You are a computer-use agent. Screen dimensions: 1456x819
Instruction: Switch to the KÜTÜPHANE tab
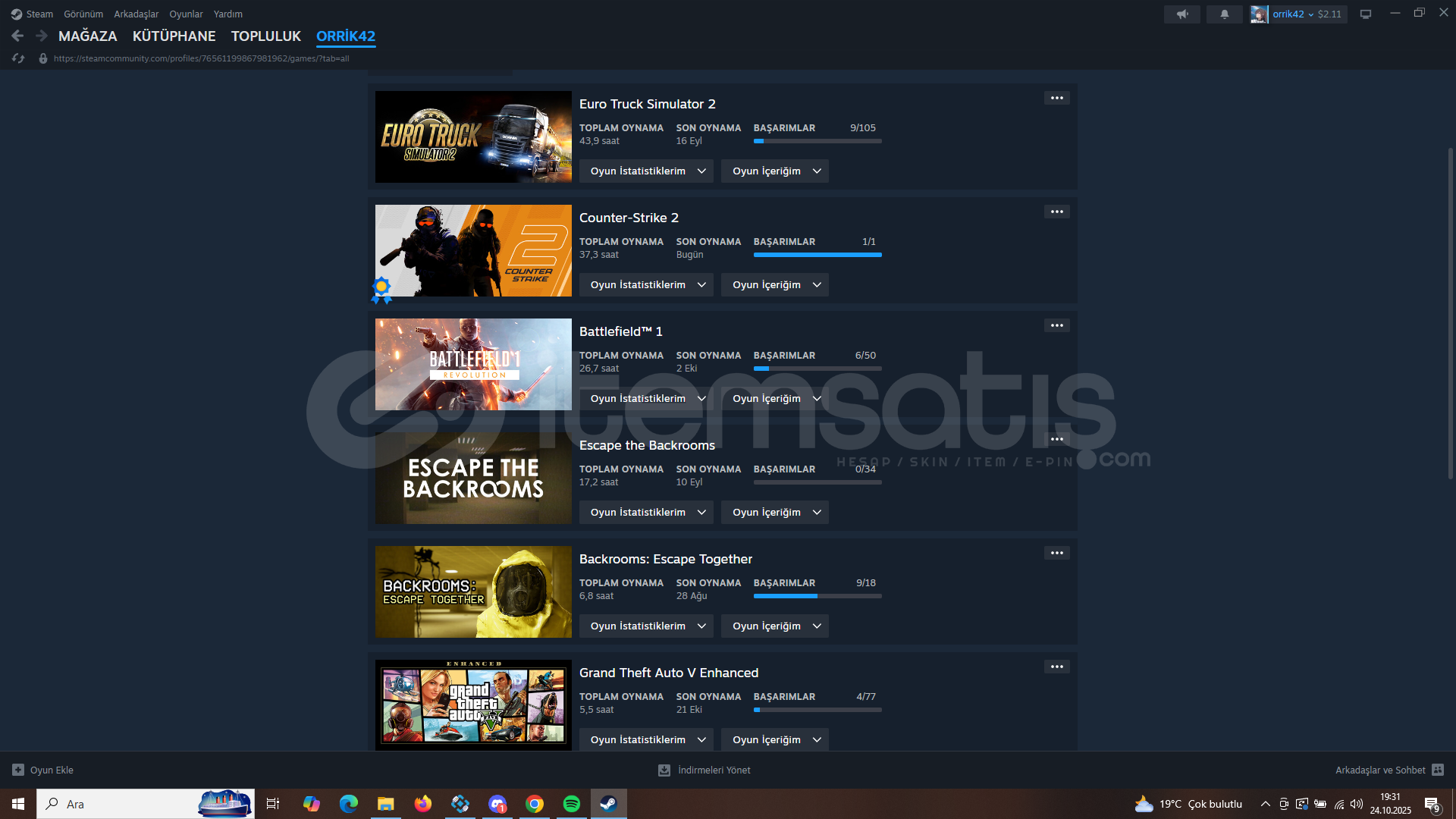[174, 36]
